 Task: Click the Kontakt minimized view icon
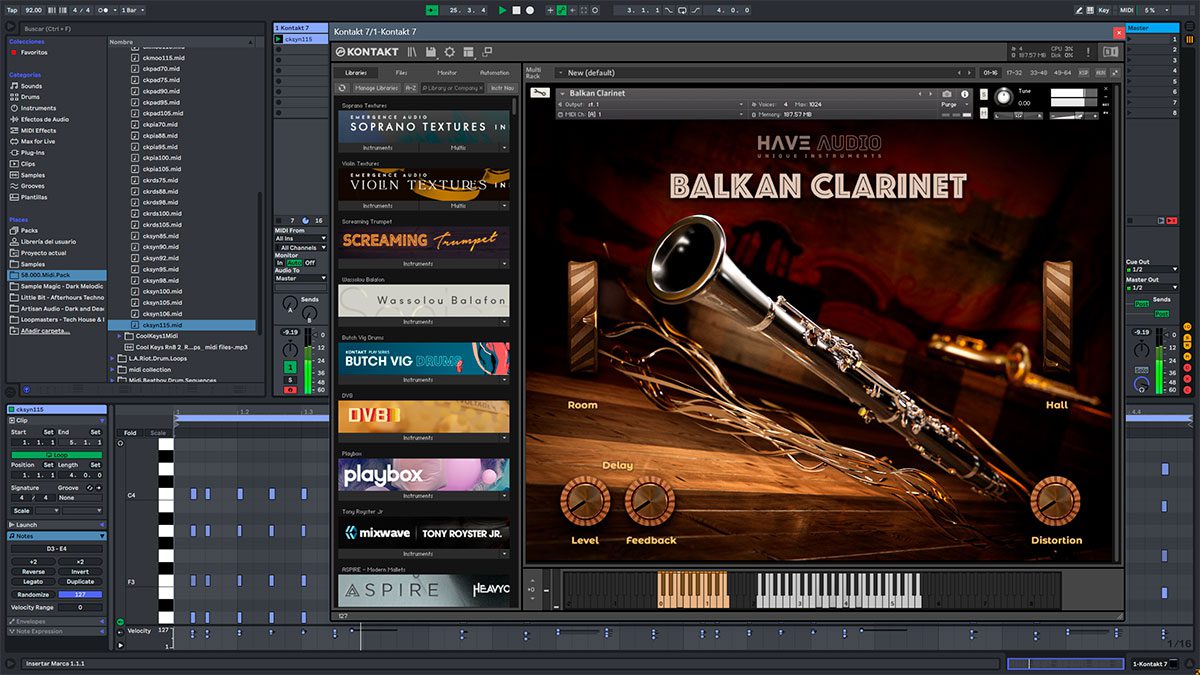pos(487,51)
